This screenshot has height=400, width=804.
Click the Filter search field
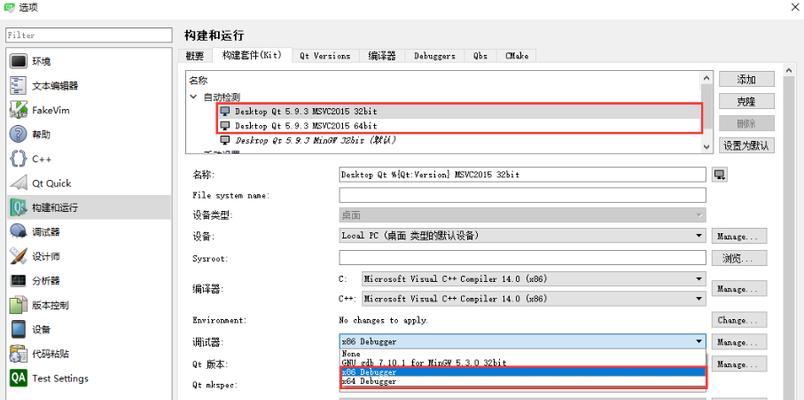[89, 35]
